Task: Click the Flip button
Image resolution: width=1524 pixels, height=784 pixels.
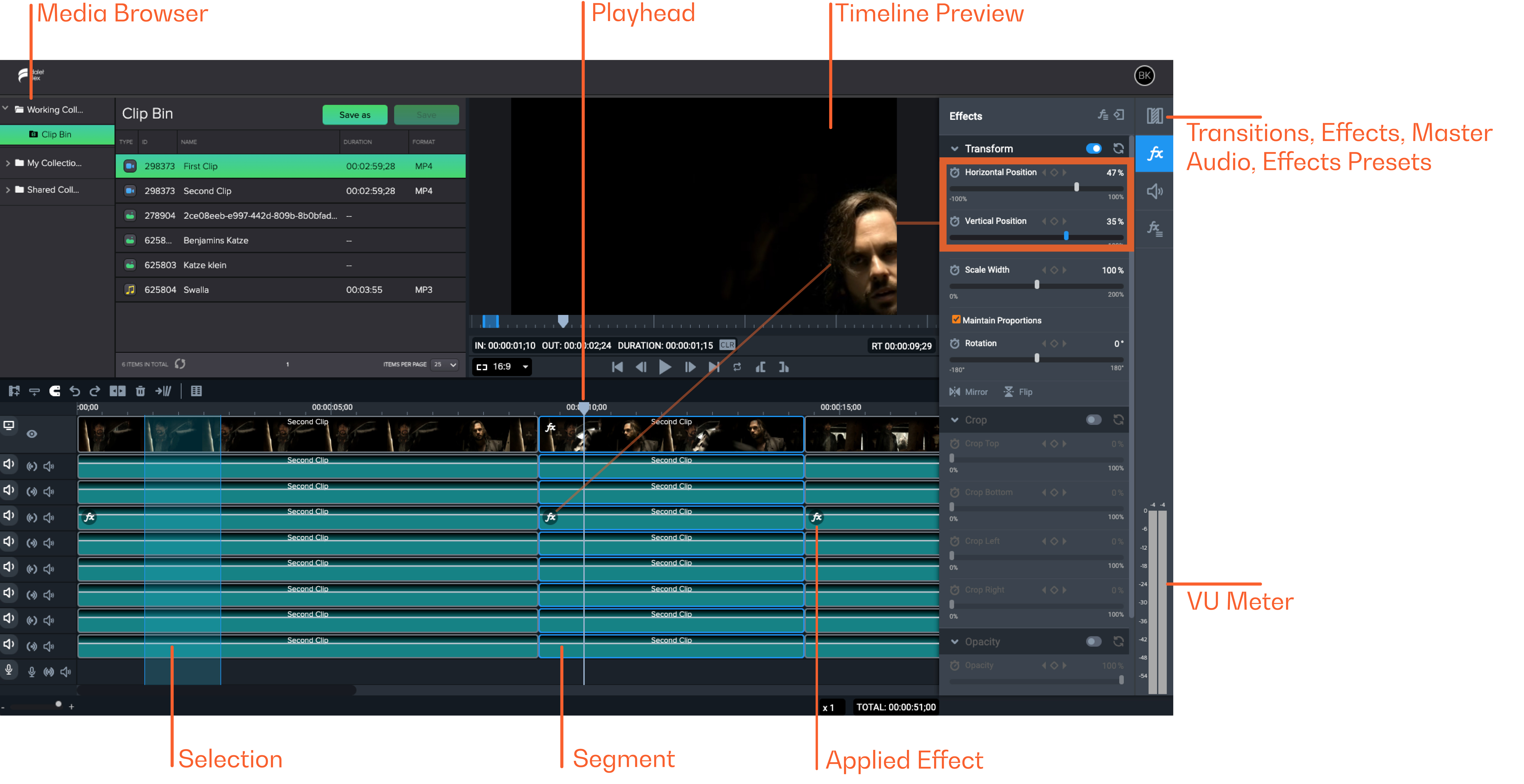Action: point(1018,392)
